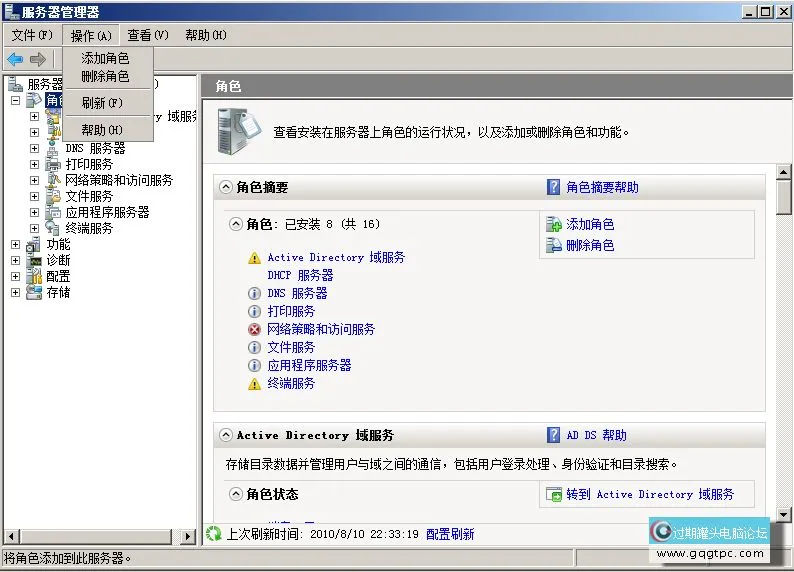The width and height of the screenshot is (794, 572).
Task: Click the right pane scrollbar down arrow
Action: tap(783, 515)
